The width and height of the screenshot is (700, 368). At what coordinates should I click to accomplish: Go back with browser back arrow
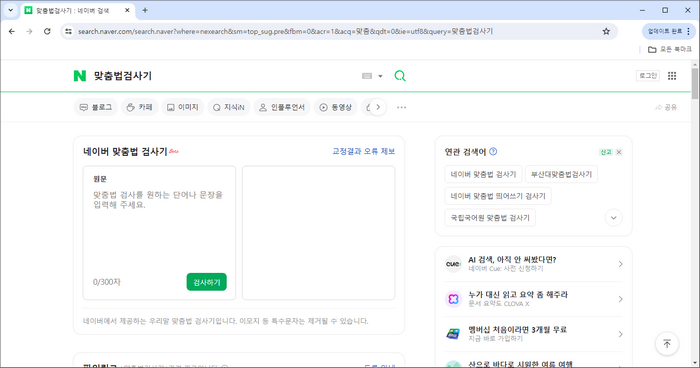tap(12, 31)
